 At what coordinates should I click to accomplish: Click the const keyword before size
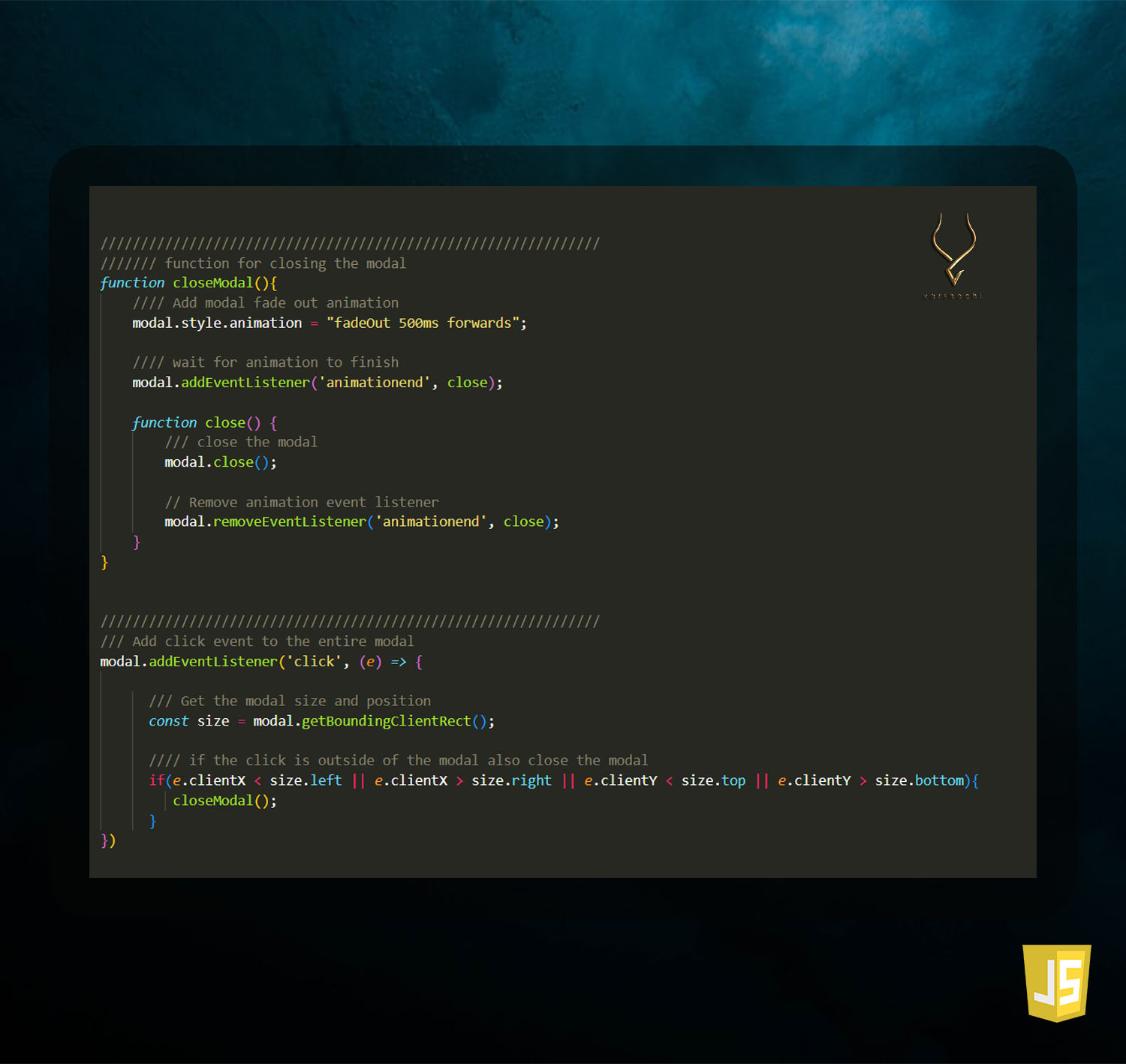(168, 721)
